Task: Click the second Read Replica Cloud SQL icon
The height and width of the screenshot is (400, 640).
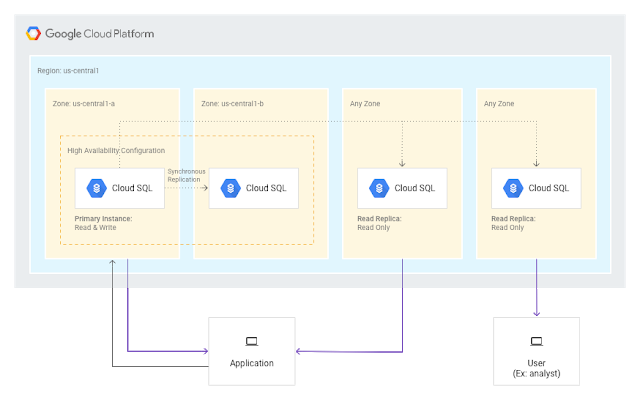Action: [x=513, y=188]
